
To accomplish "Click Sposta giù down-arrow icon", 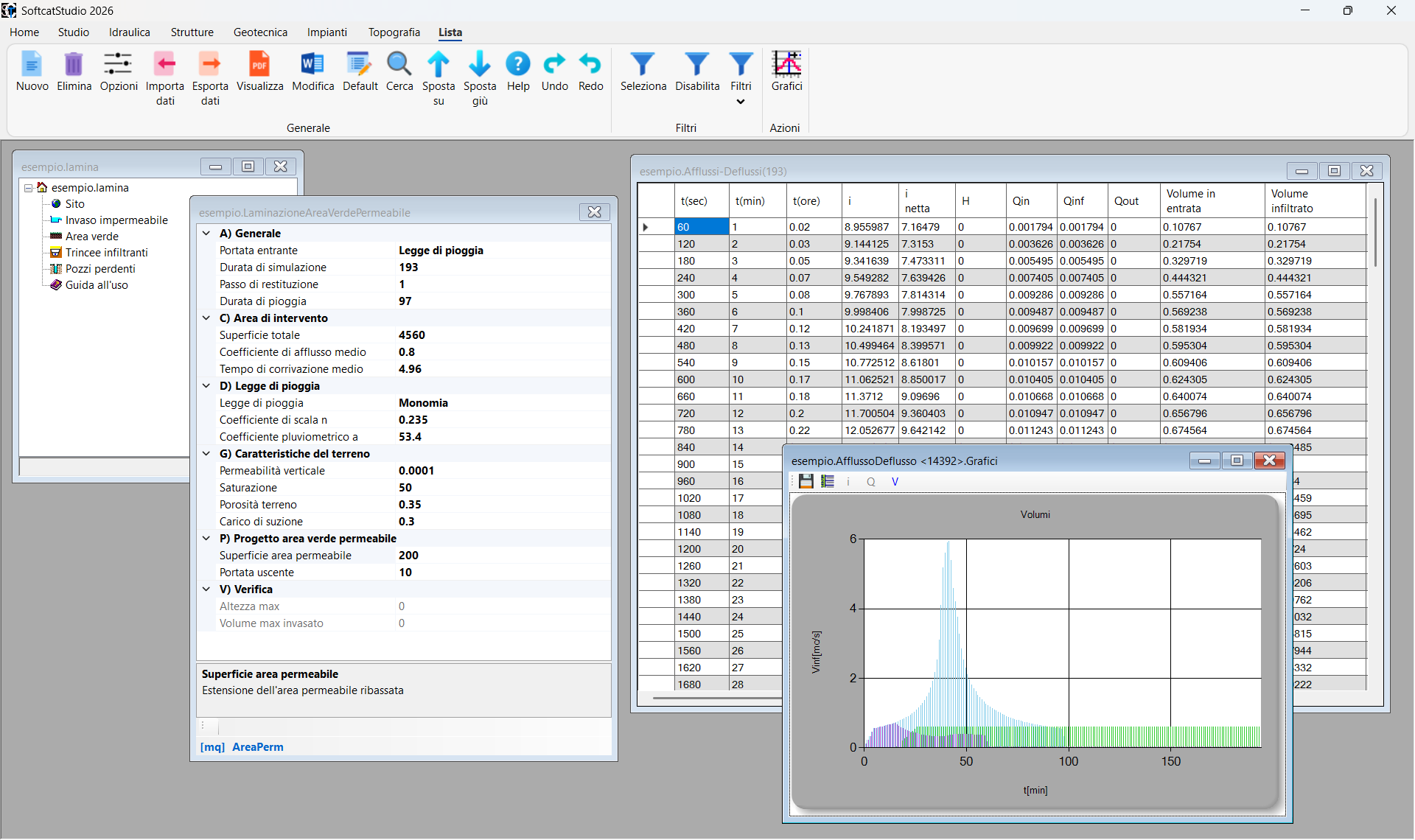I will (480, 64).
